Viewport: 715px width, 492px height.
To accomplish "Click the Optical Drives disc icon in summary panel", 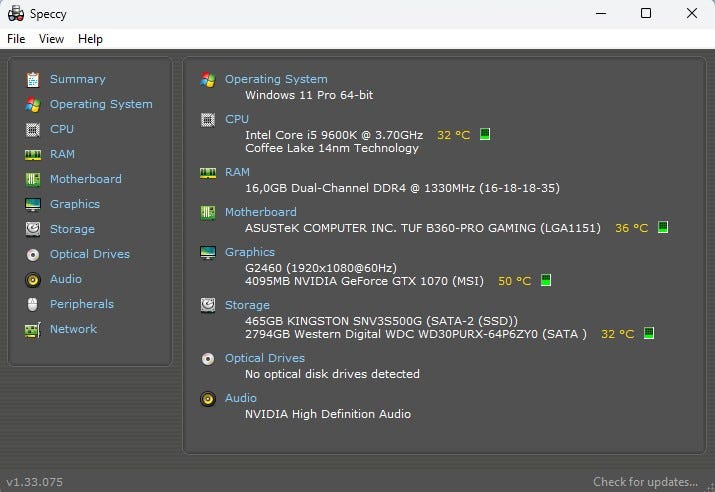I will 208,359.
